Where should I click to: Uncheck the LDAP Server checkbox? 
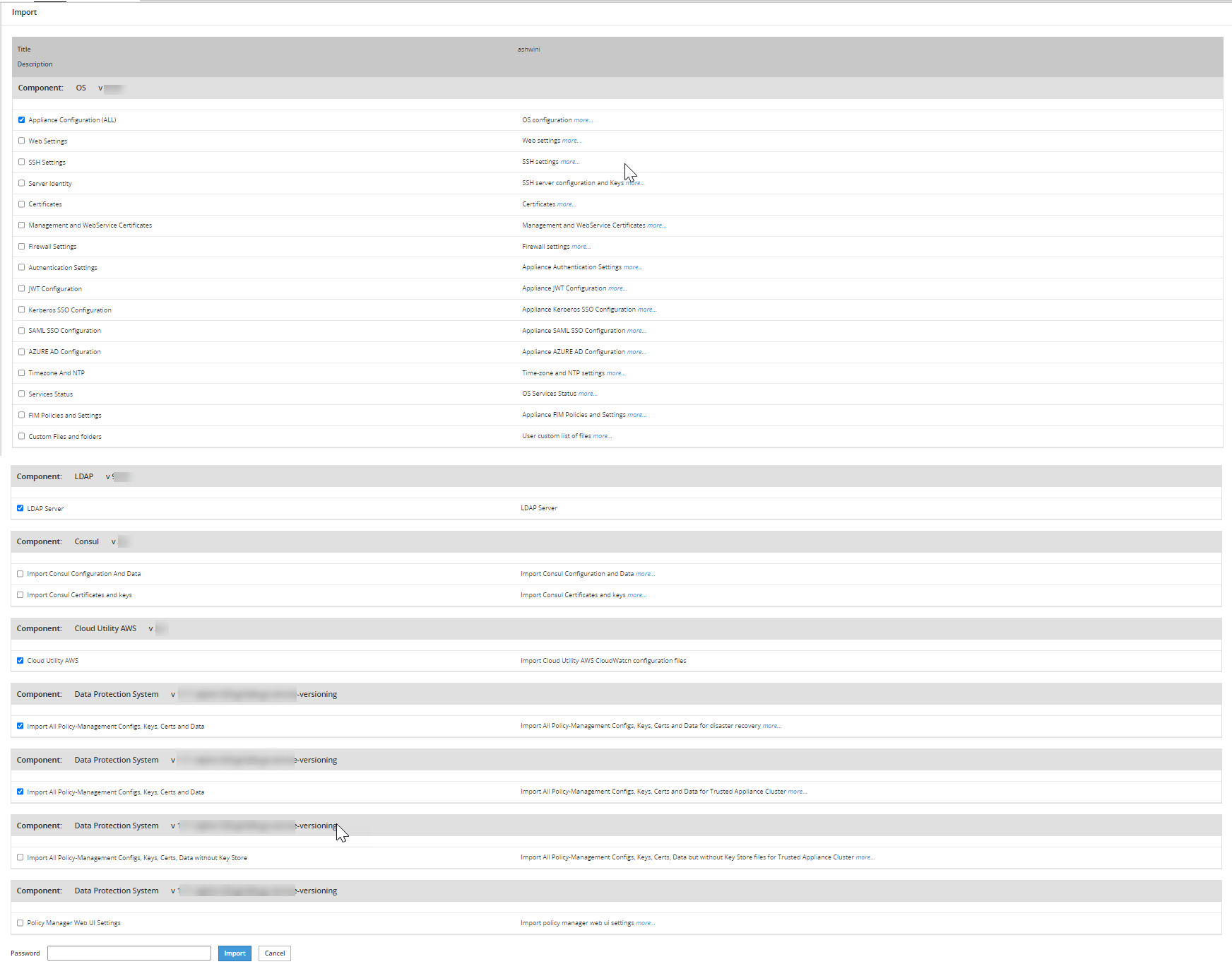[20, 508]
